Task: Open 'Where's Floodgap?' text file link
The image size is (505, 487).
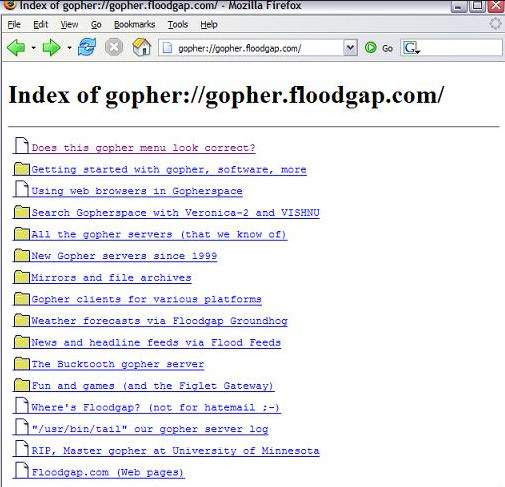Action: click(x=156, y=407)
